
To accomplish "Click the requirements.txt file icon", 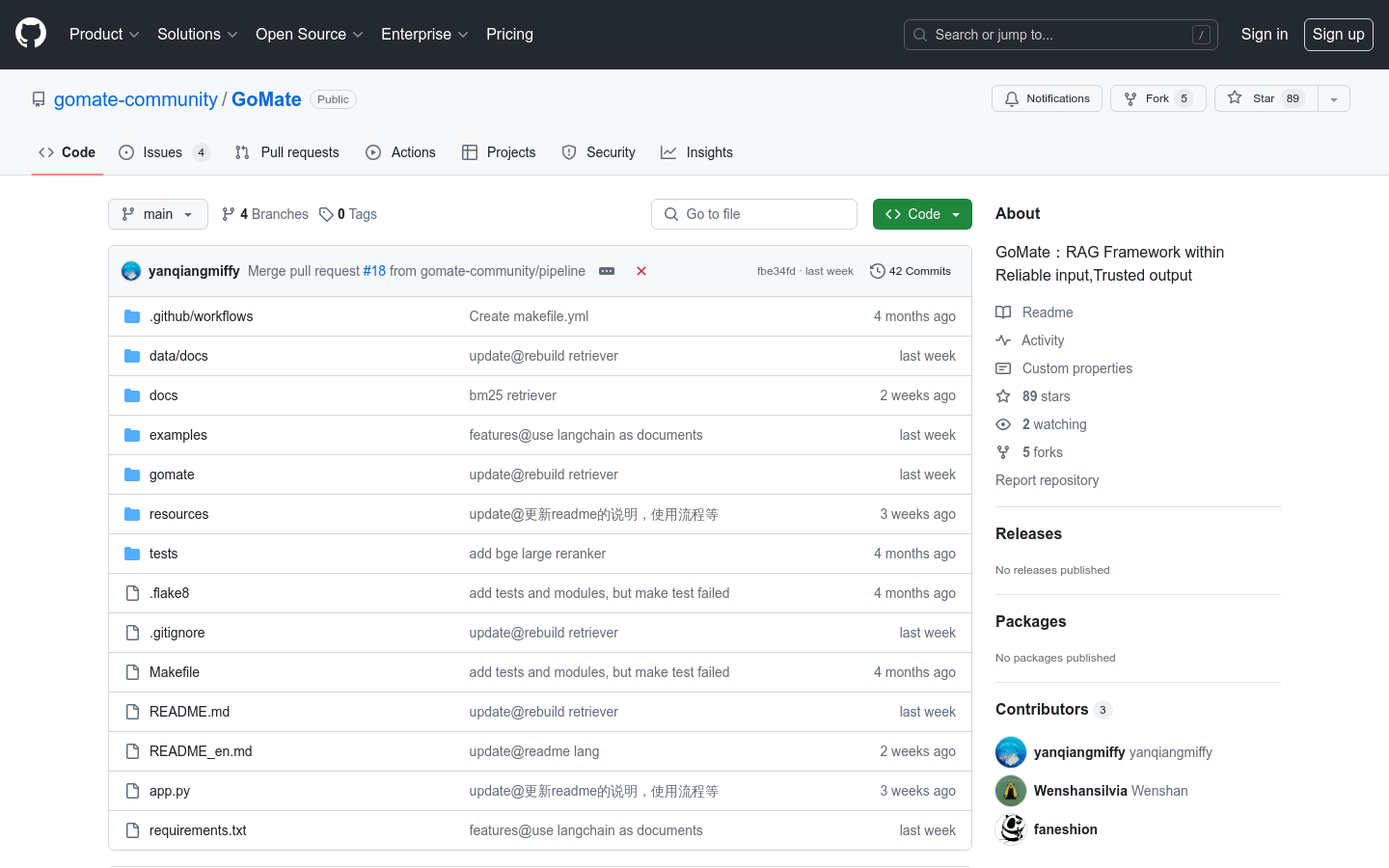I will 132,830.
